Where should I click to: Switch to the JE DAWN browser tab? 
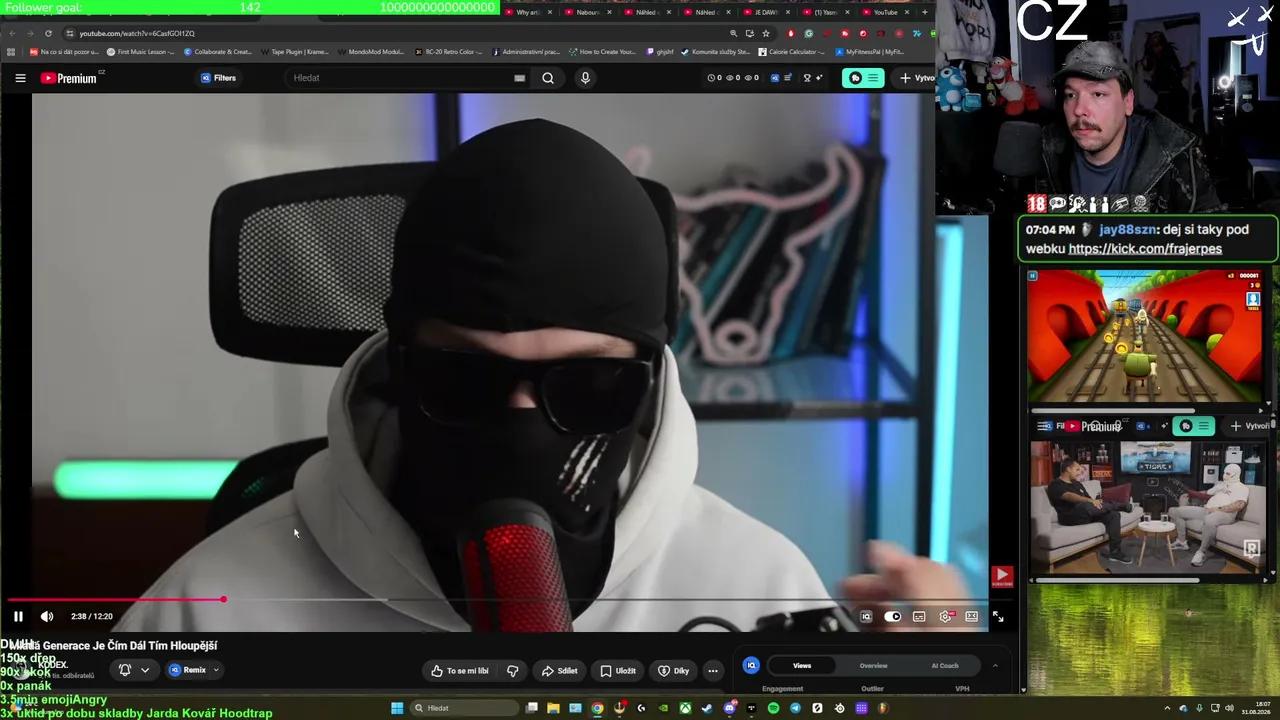(x=766, y=12)
